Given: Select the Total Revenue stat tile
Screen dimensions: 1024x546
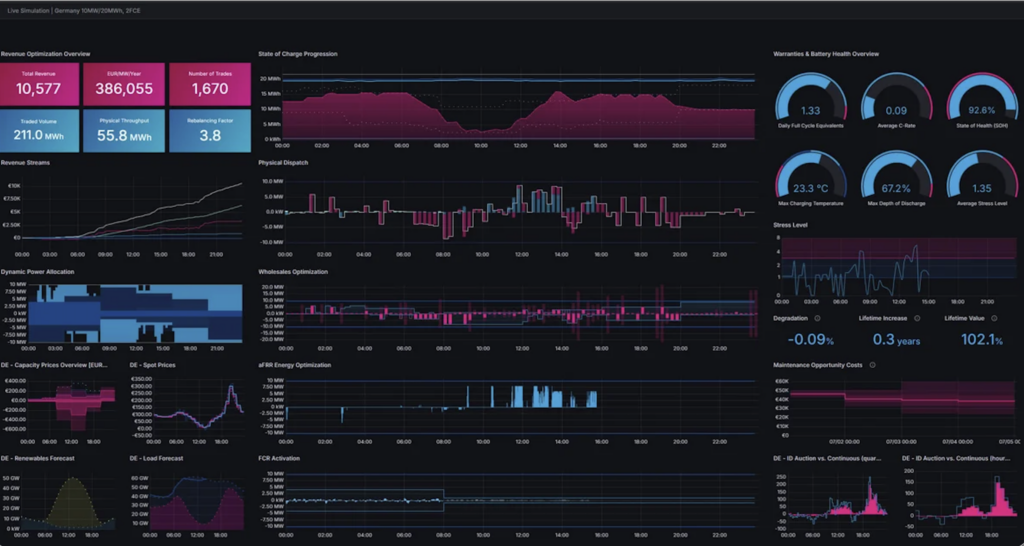Looking at the screenshot, I should tap(39, 84).
